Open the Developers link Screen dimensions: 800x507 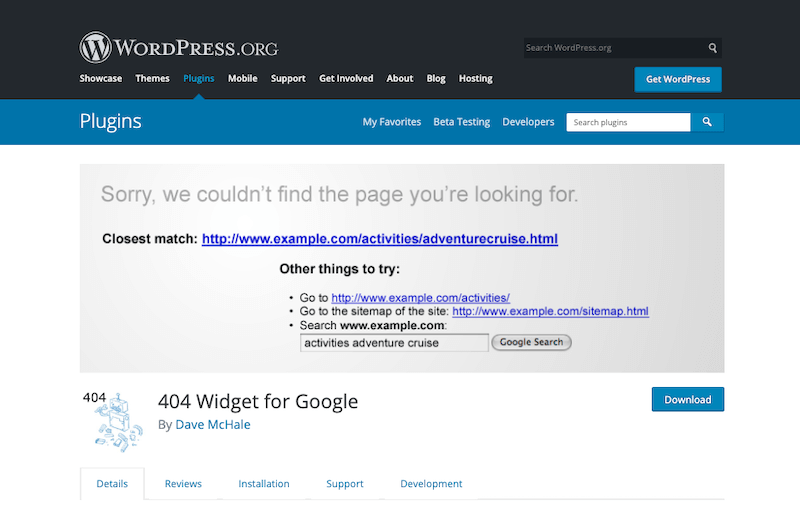tap(528, 122)
